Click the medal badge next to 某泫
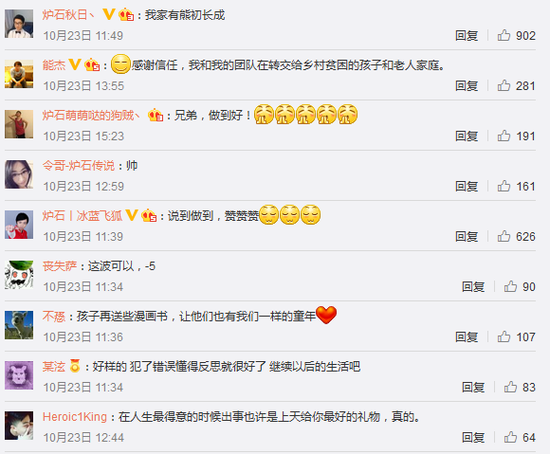The image size is (550, 454). [x=74, y=366]
